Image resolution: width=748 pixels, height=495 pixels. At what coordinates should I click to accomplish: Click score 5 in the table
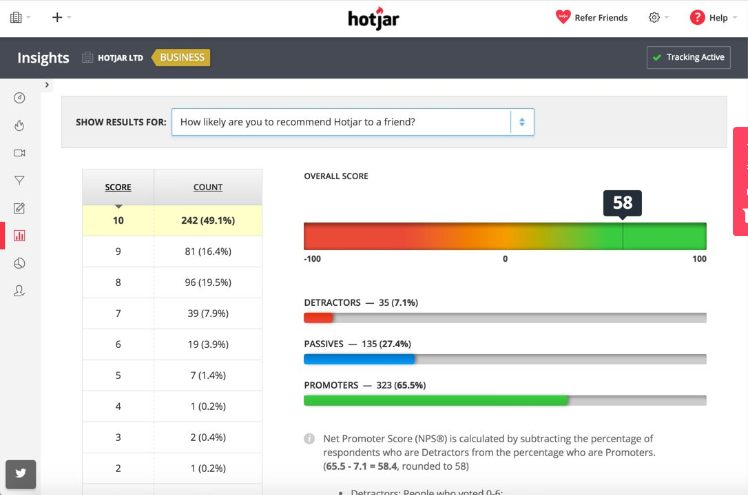tap(118, 375)
